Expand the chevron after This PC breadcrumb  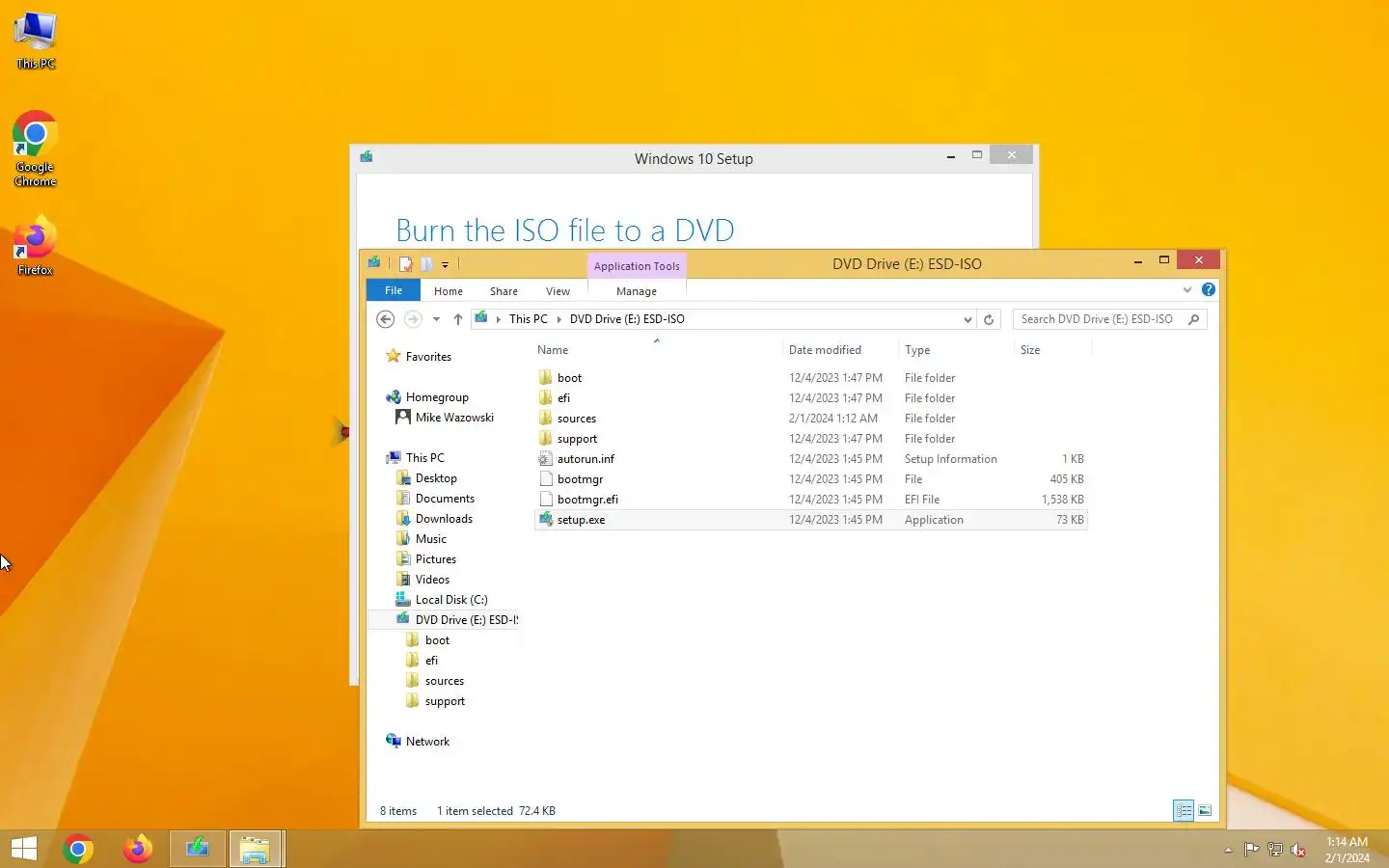[558, 319]
